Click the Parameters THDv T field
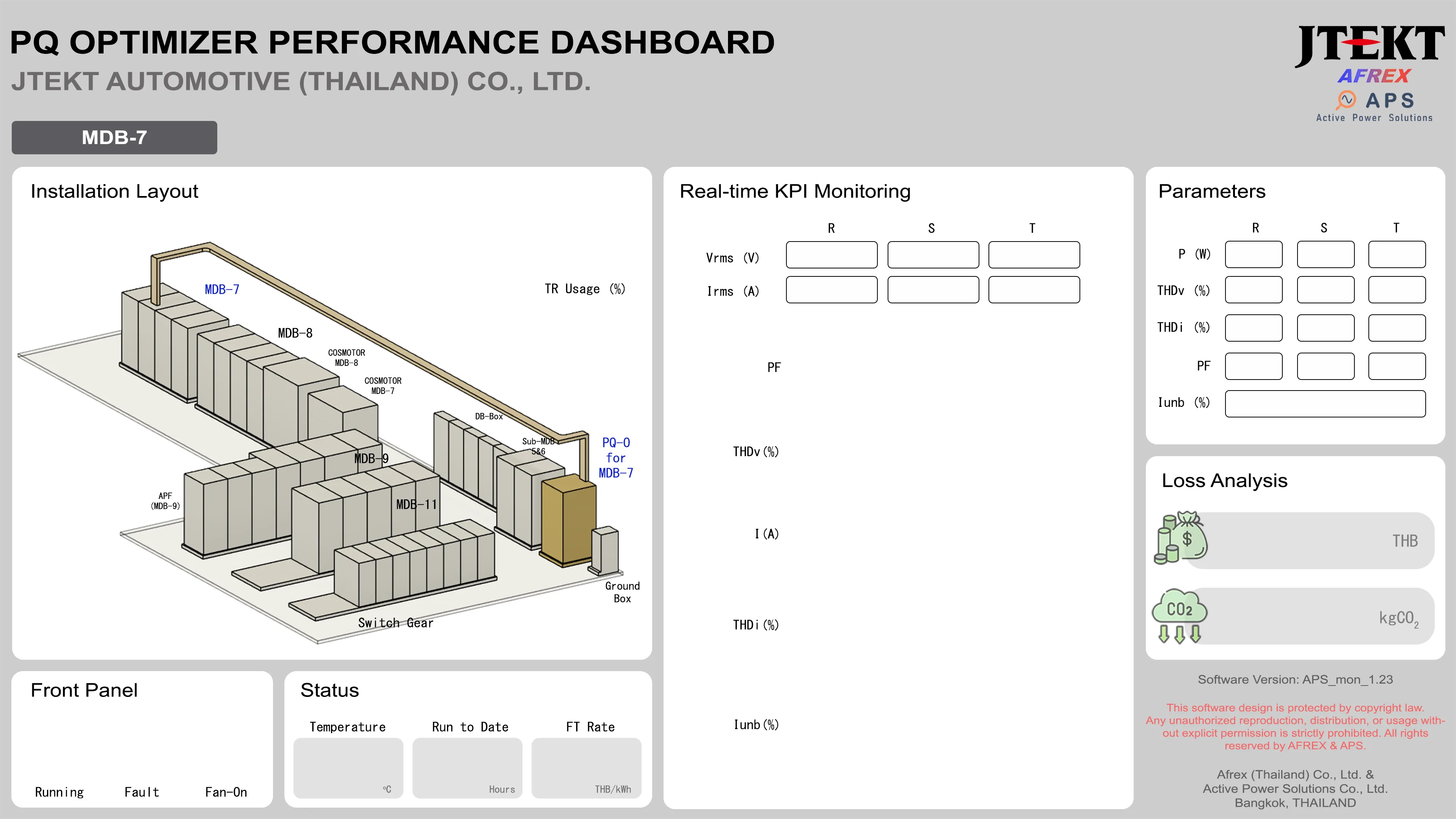This screenshot has width=1456, height=819. click(1396, 290)
